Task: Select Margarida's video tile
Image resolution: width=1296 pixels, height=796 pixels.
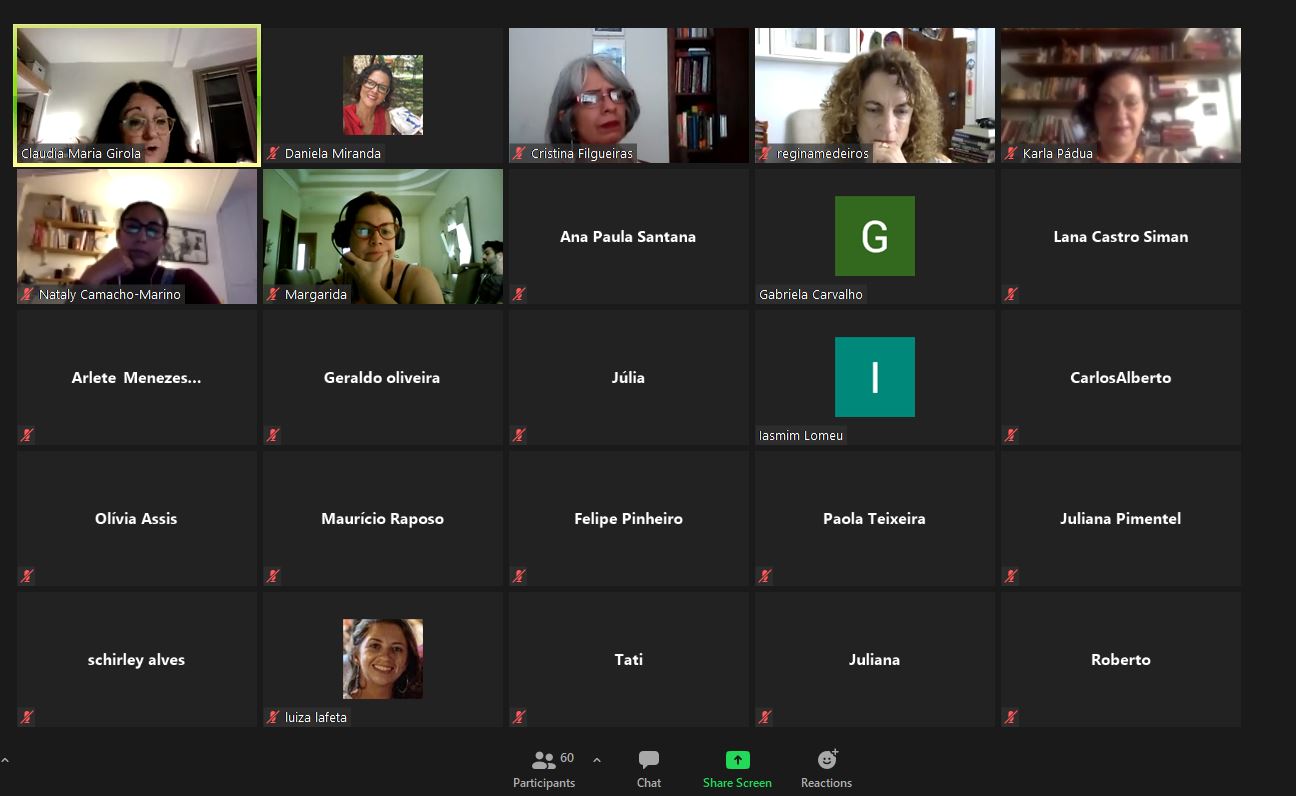Action: point(383,236)
